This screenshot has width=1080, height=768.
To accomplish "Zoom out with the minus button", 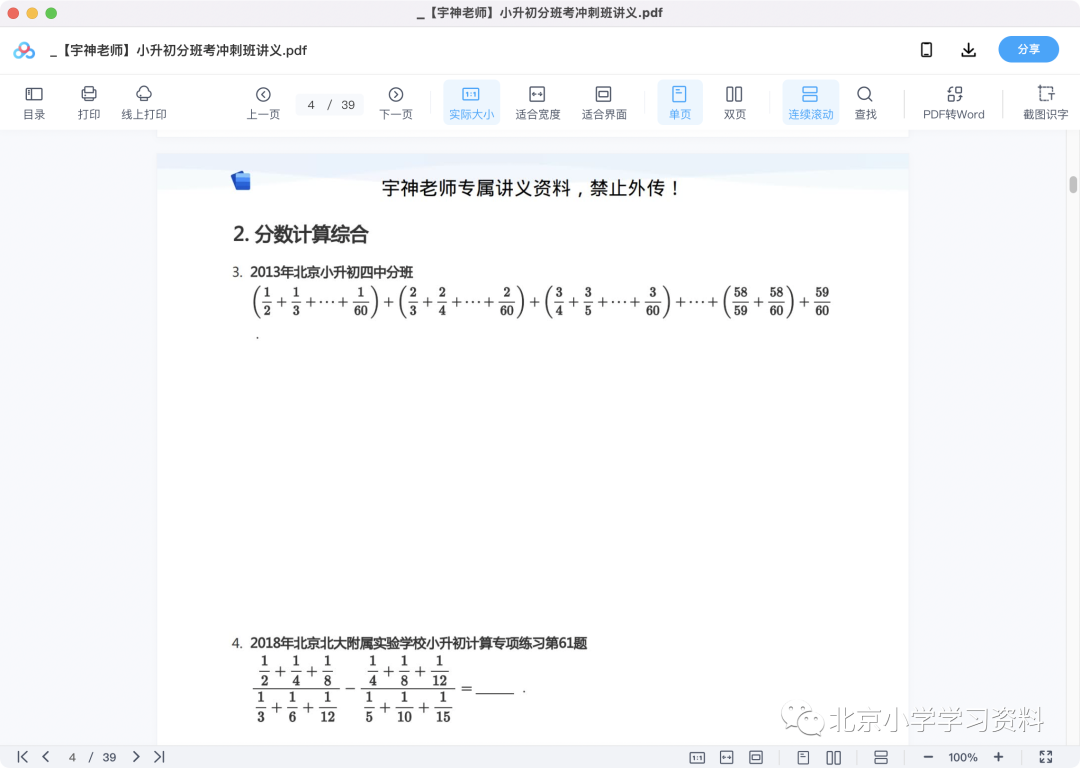I will click(928, 757).
